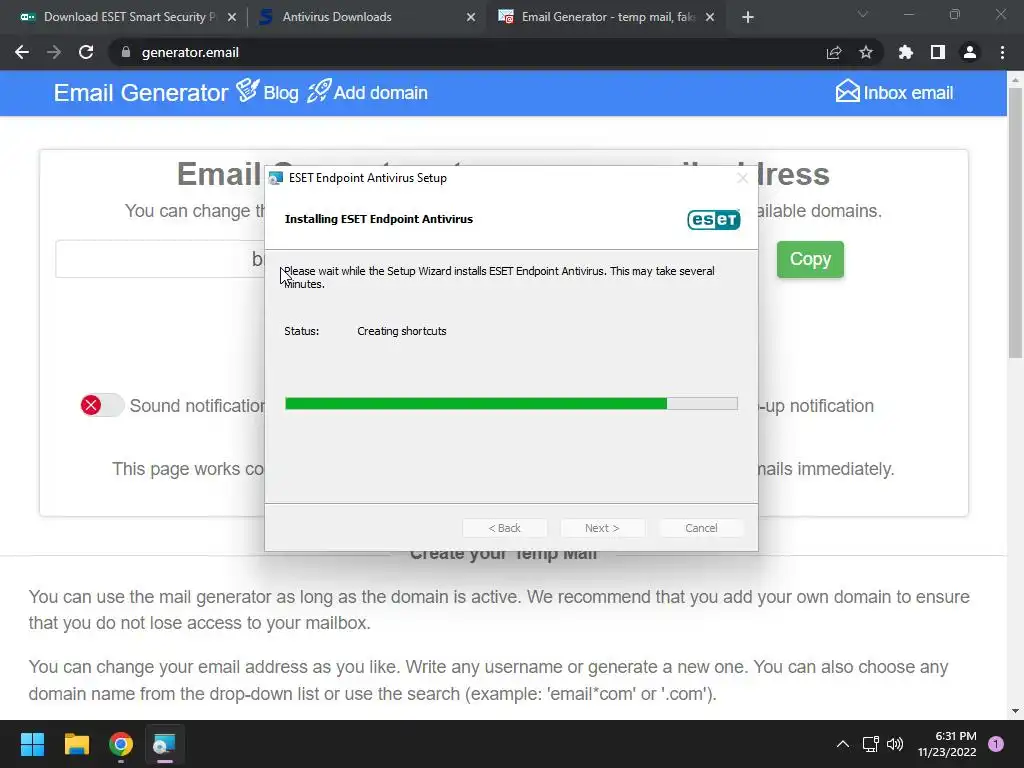Open volume speaker tray icon
The height and width of the screenshot is (768, 1024).
[895, 744]
